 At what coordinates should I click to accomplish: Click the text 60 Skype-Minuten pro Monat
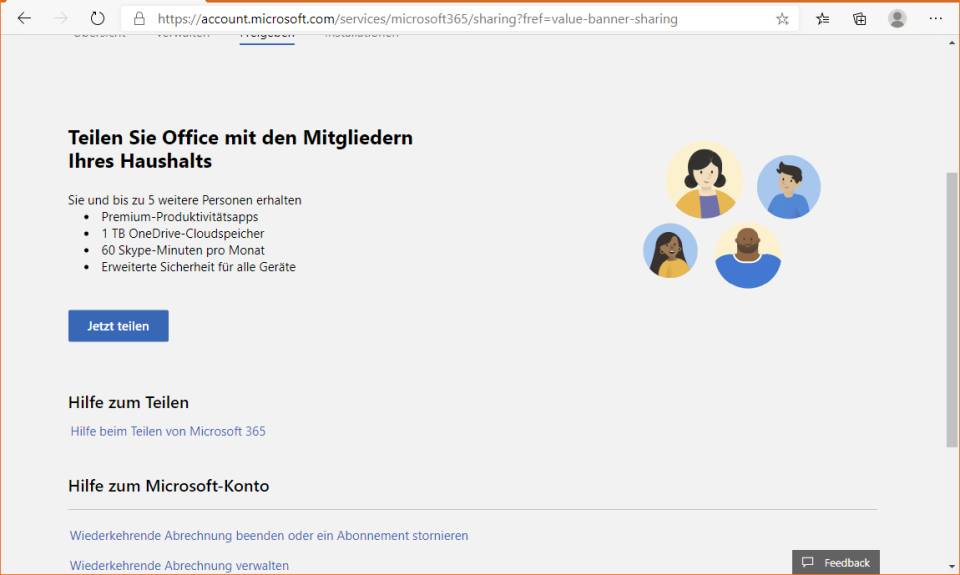click(182, 250)
